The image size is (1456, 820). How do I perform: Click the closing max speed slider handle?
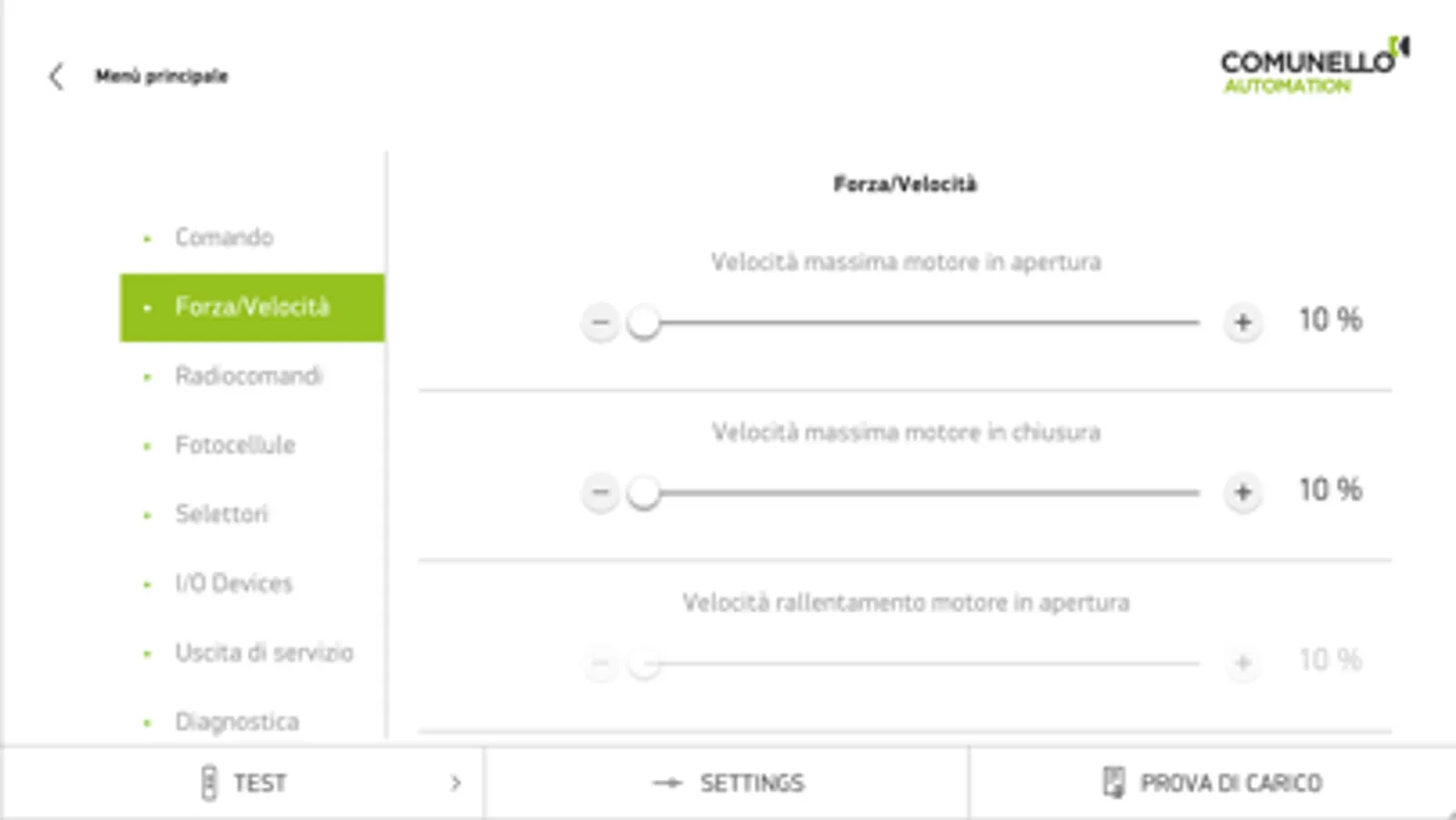pos(644,493)
